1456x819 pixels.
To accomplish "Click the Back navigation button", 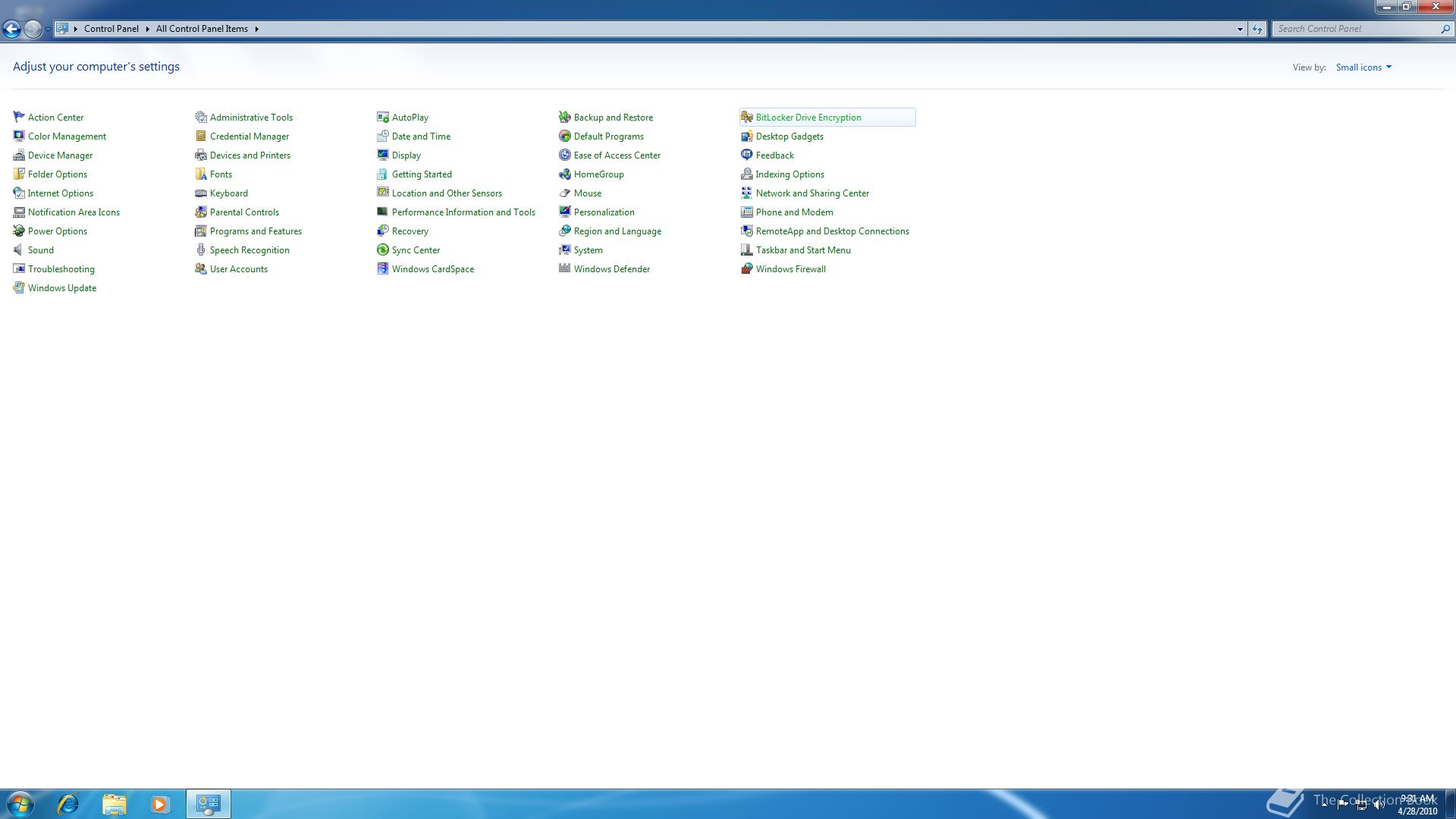I will click(11, 29).
